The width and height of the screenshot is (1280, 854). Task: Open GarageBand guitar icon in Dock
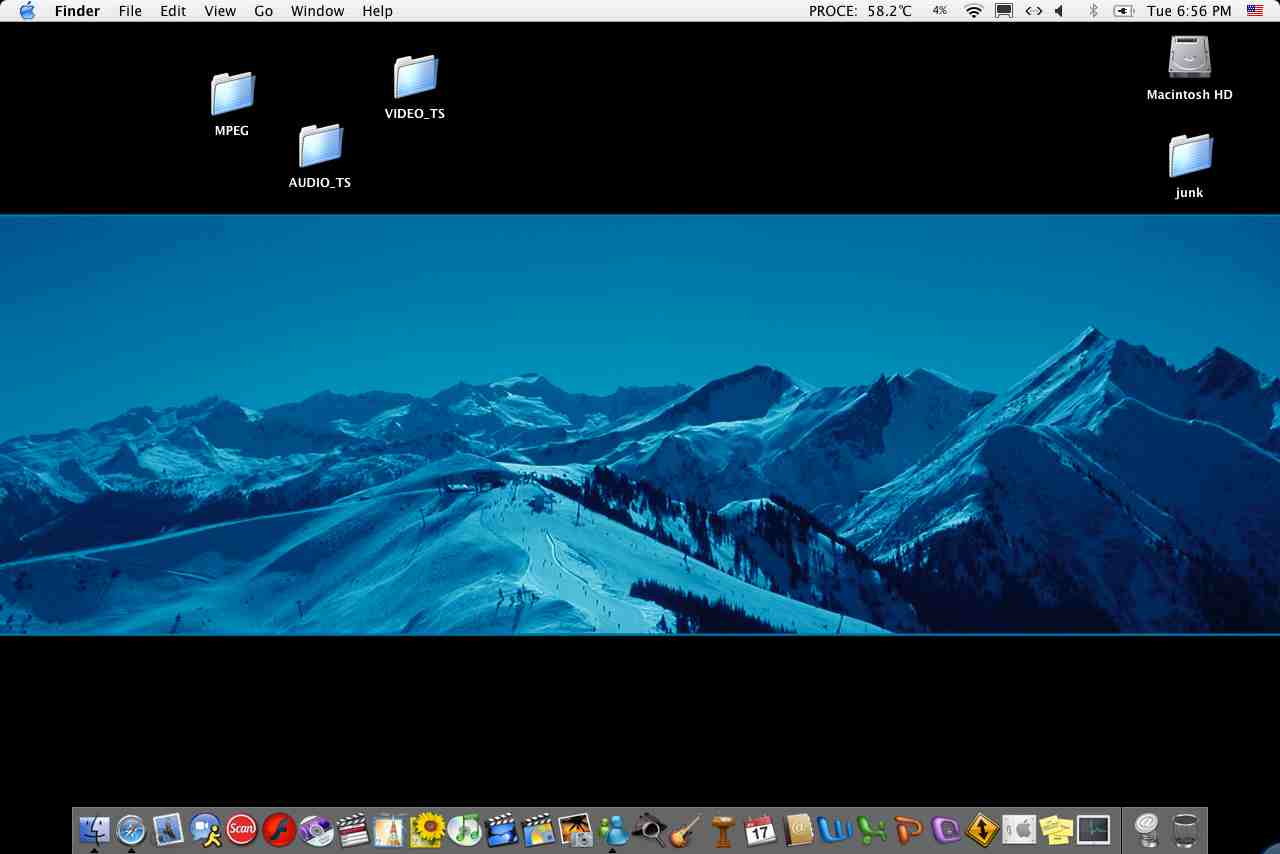pos(686,829)
